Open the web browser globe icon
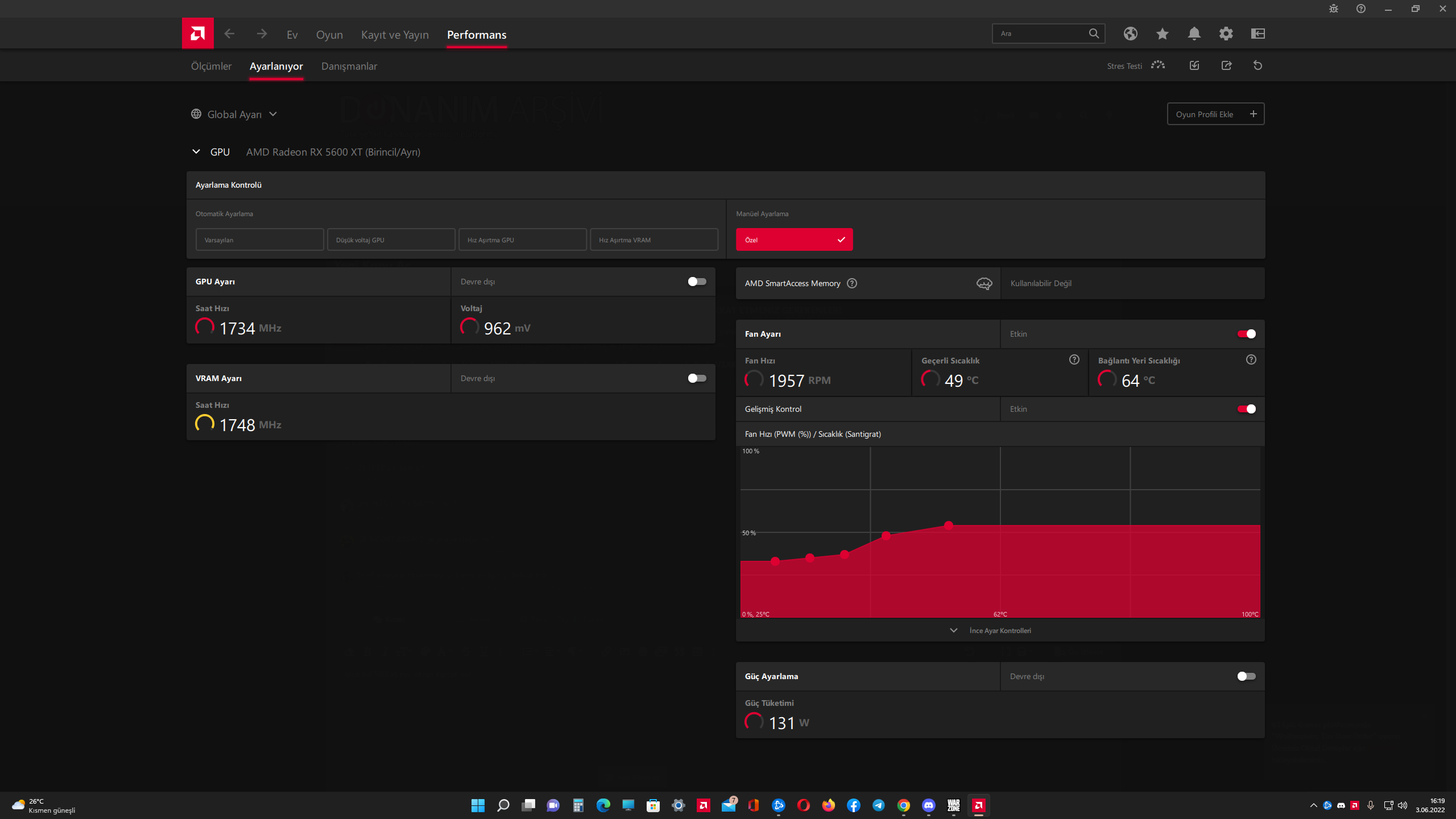Image resolution: width=1456 pixels, height=819 pixels. click(x=1130, y=34)
